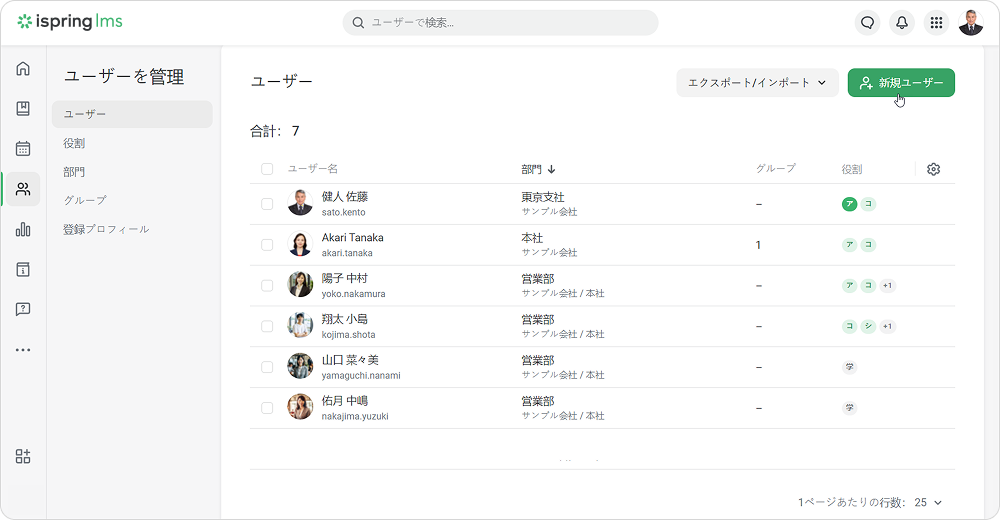Open the calendar icon in sidebar
The image size is (1000, 520).
[x=23, y=149]
